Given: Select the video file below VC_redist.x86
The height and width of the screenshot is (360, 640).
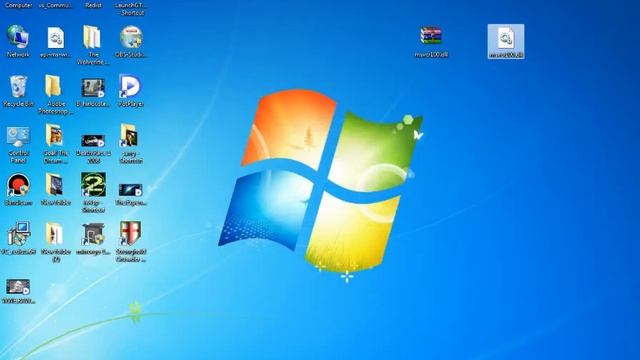Looking at the screenshot, I should (18, 291).
